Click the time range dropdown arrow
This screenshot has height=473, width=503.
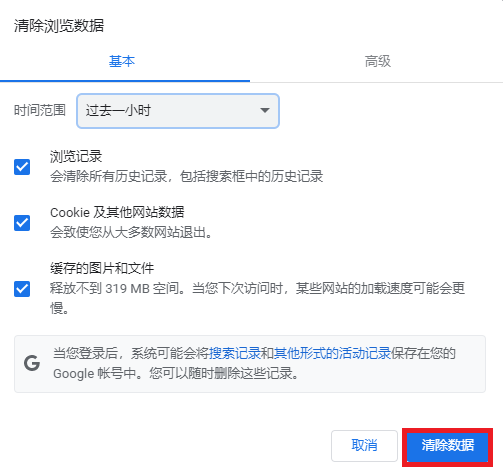coord(265,110)
